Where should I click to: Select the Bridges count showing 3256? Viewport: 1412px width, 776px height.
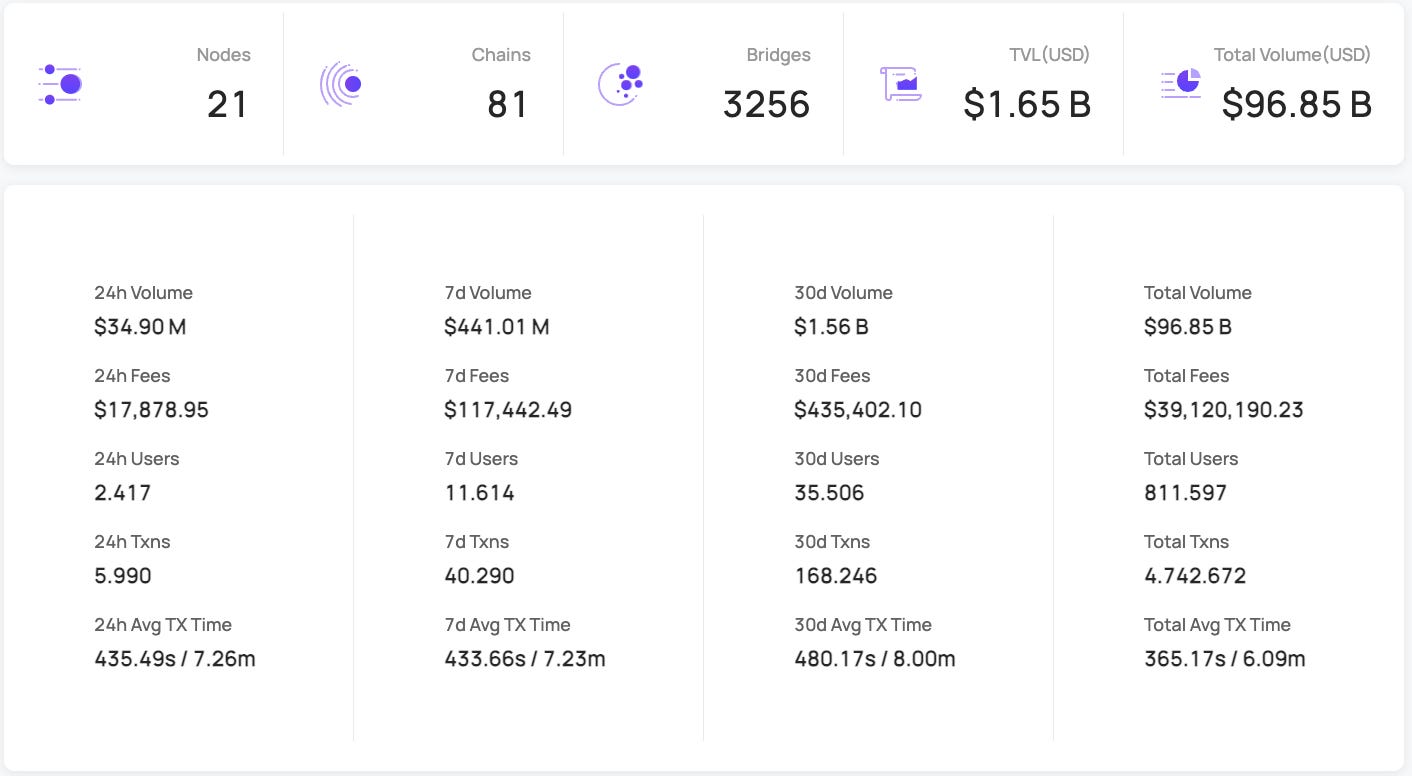point(766,104)
